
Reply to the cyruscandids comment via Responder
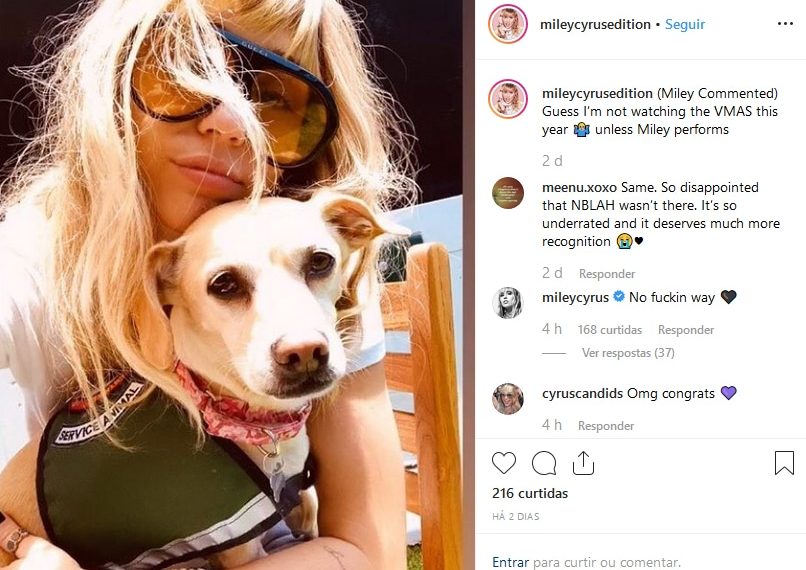(606, 426)
